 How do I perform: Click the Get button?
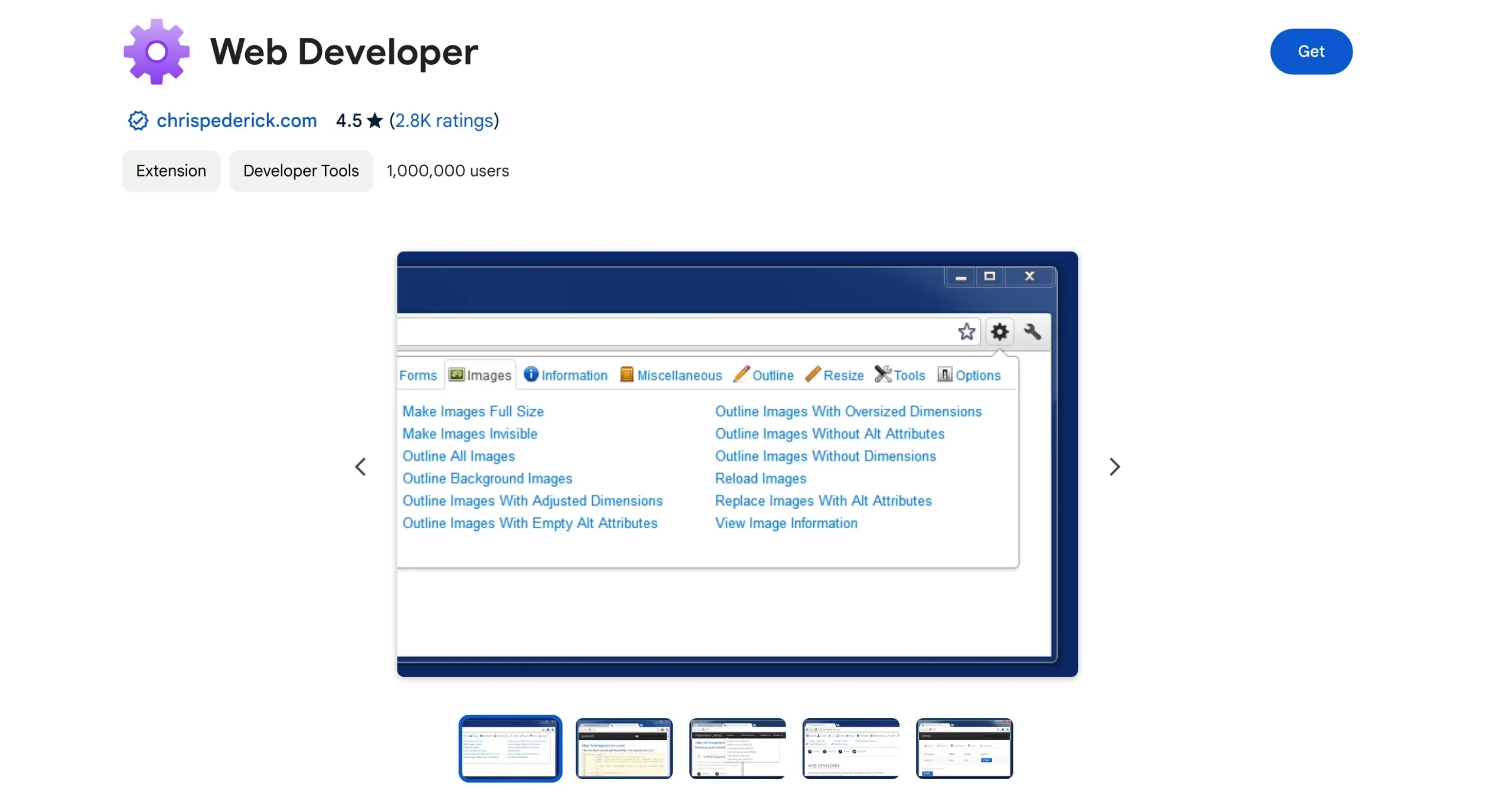tap(1311, 51)
